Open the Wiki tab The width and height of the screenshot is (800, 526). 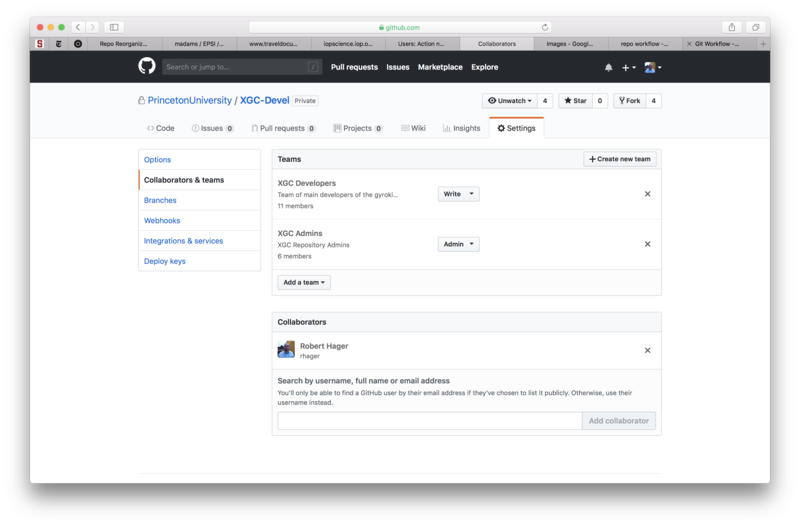413,128
